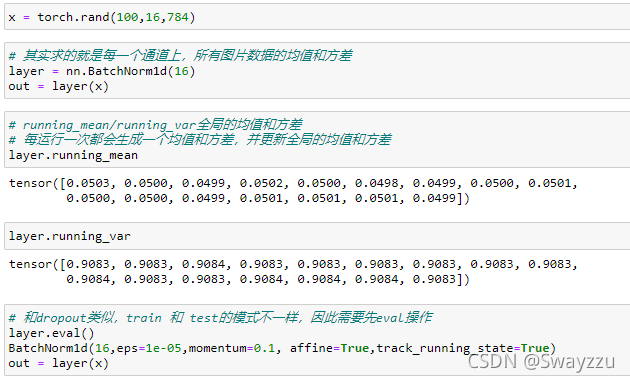Click the number 784 in torch.rand
630x382 pixels.
[178, 17]
